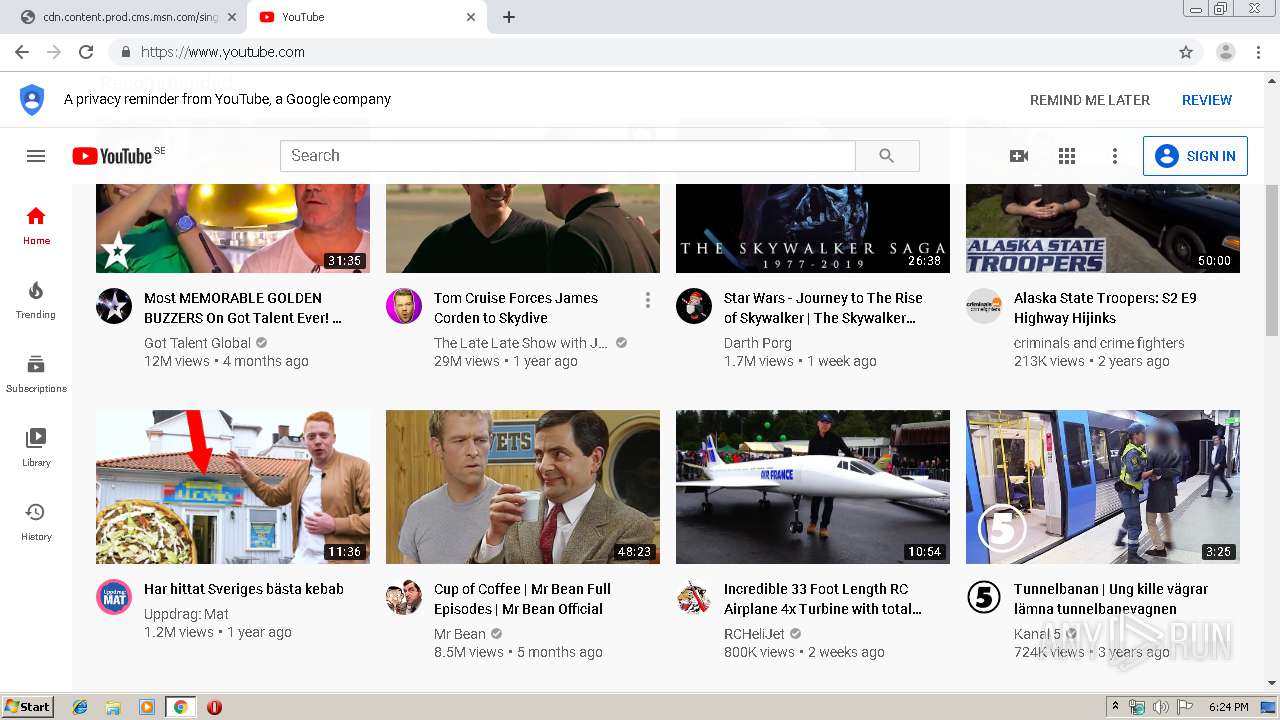Open the RC Airplane video thumbnail
The width and height of the screenshot is (1280, 720).
click(813, 487)
